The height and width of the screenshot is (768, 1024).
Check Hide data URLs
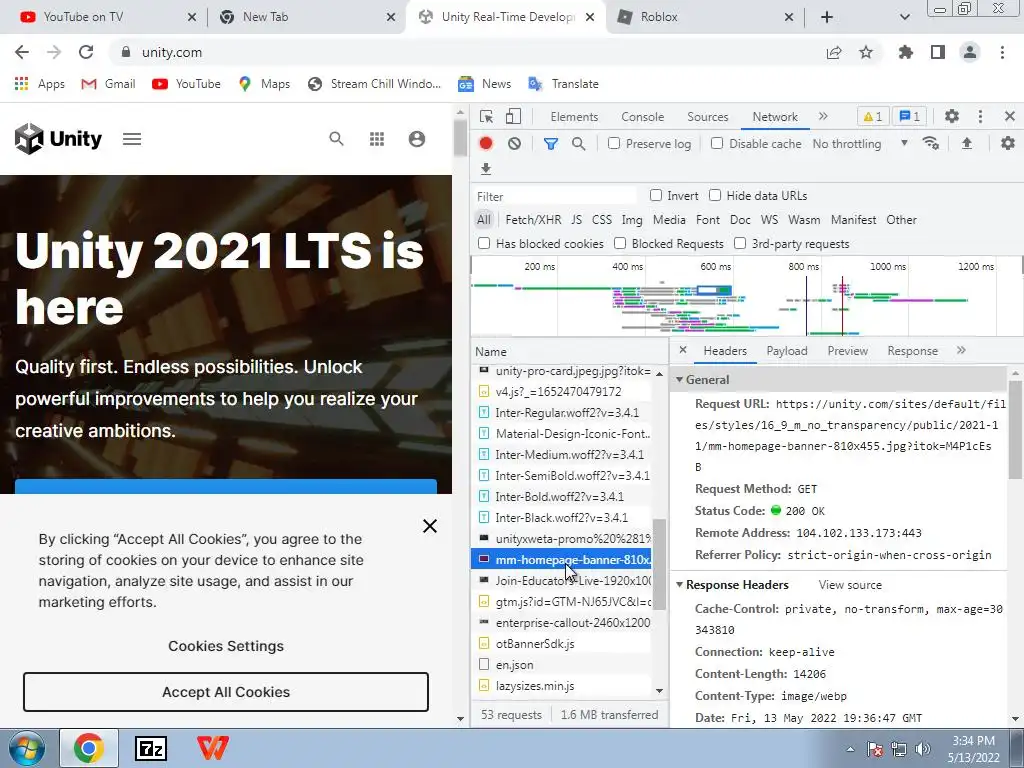pyautogui.click(x=715, y=195)
